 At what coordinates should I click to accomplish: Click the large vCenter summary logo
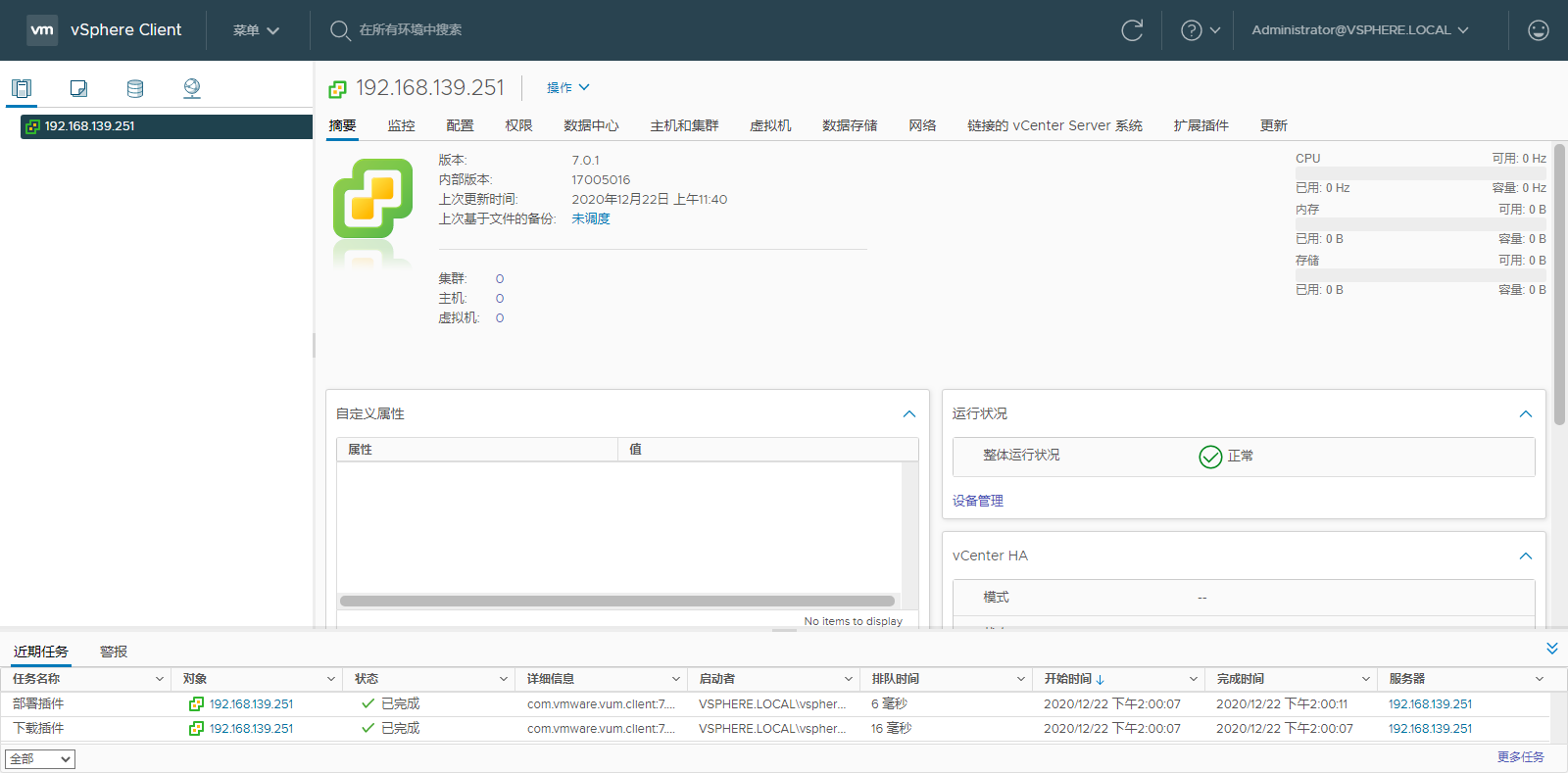pos(372,199)
